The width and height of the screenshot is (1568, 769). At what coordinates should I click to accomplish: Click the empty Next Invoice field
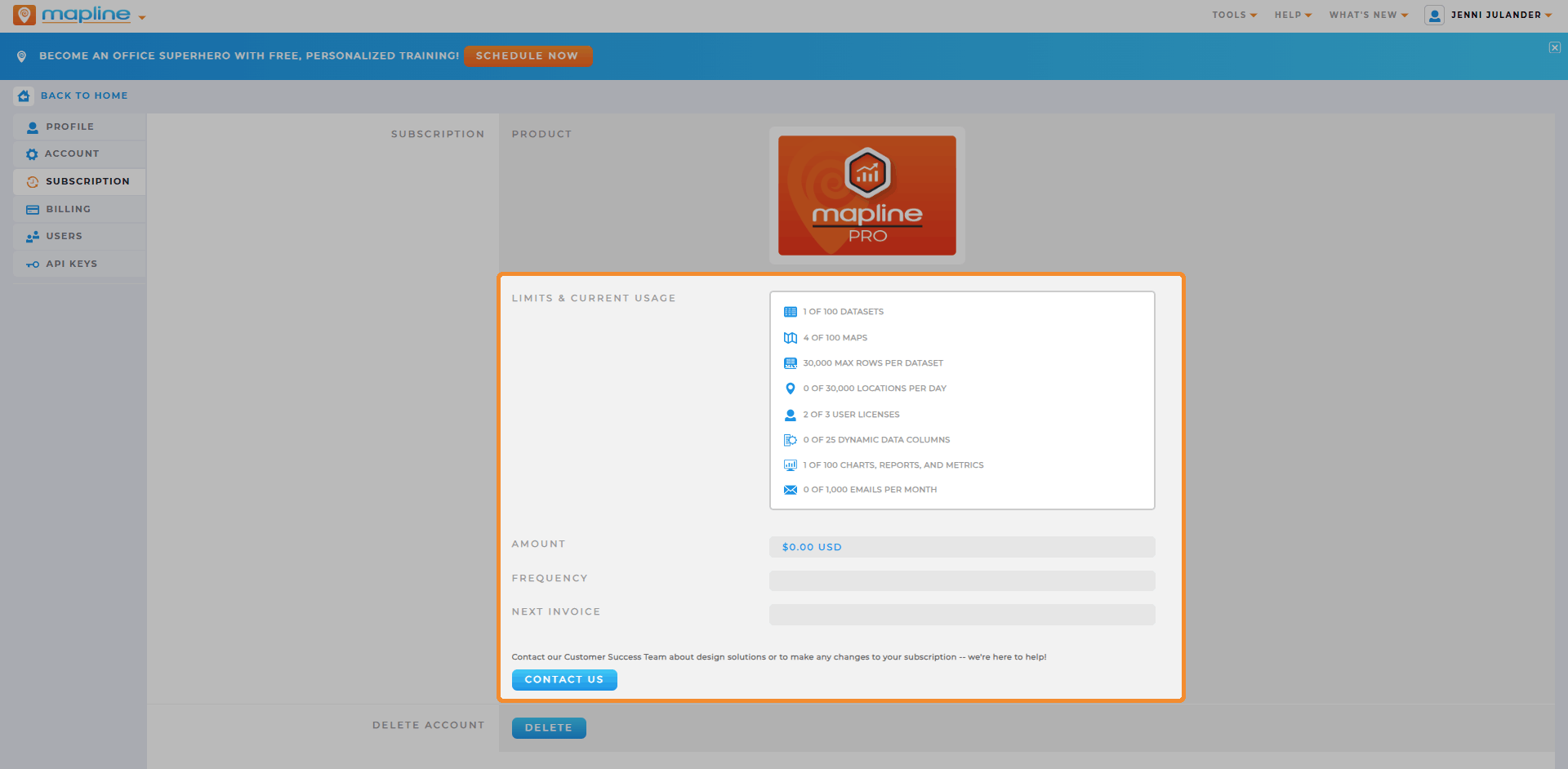click(962, 615)
